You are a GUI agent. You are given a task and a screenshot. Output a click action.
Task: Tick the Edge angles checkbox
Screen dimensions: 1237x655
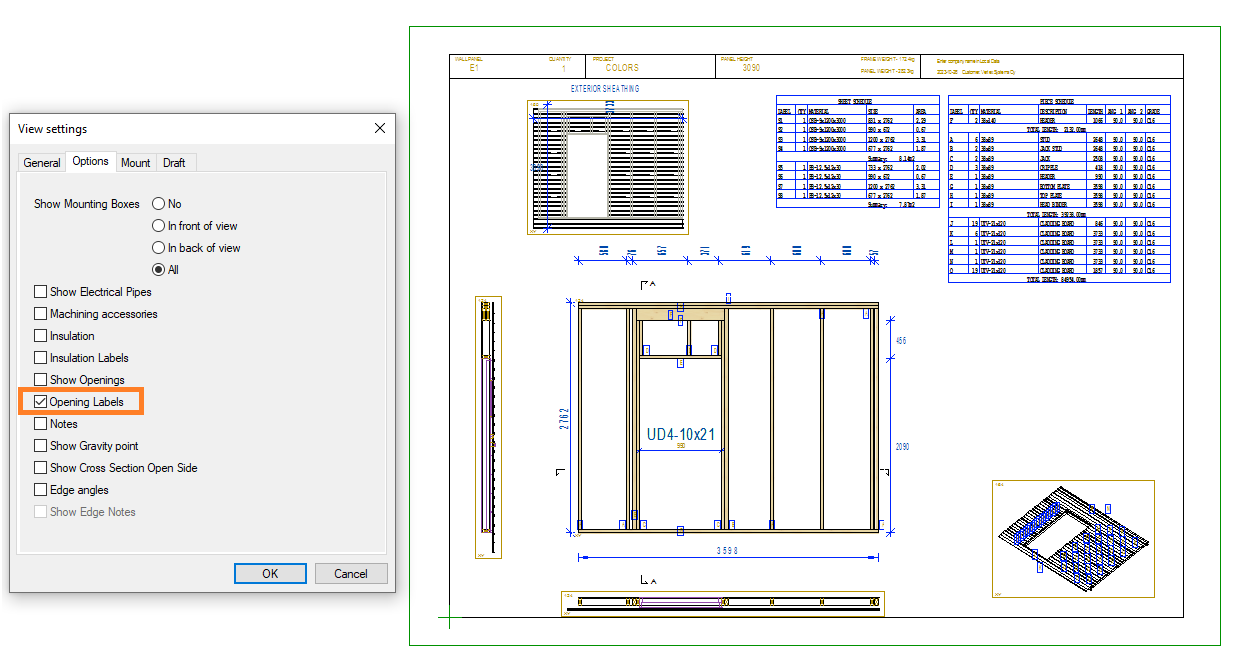click(x=41, y=490)
